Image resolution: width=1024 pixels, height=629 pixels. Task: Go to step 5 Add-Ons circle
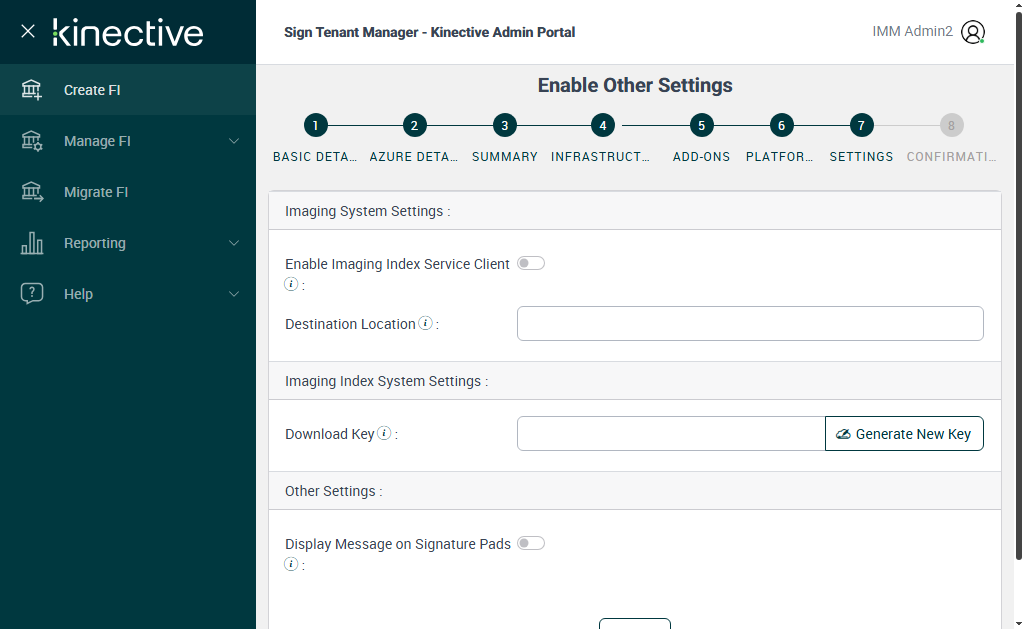(701, 125)
